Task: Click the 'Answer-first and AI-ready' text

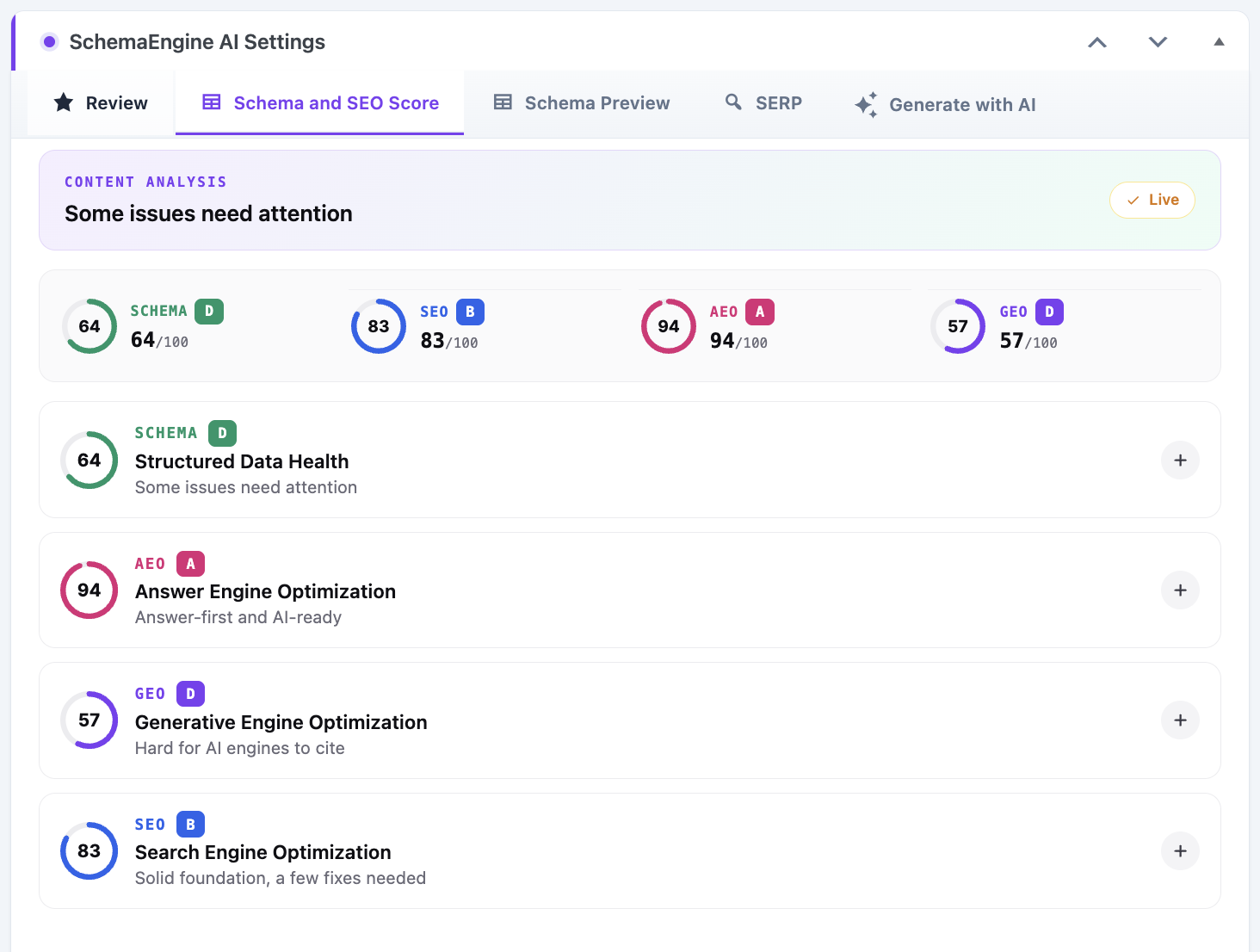Action: 238,617
